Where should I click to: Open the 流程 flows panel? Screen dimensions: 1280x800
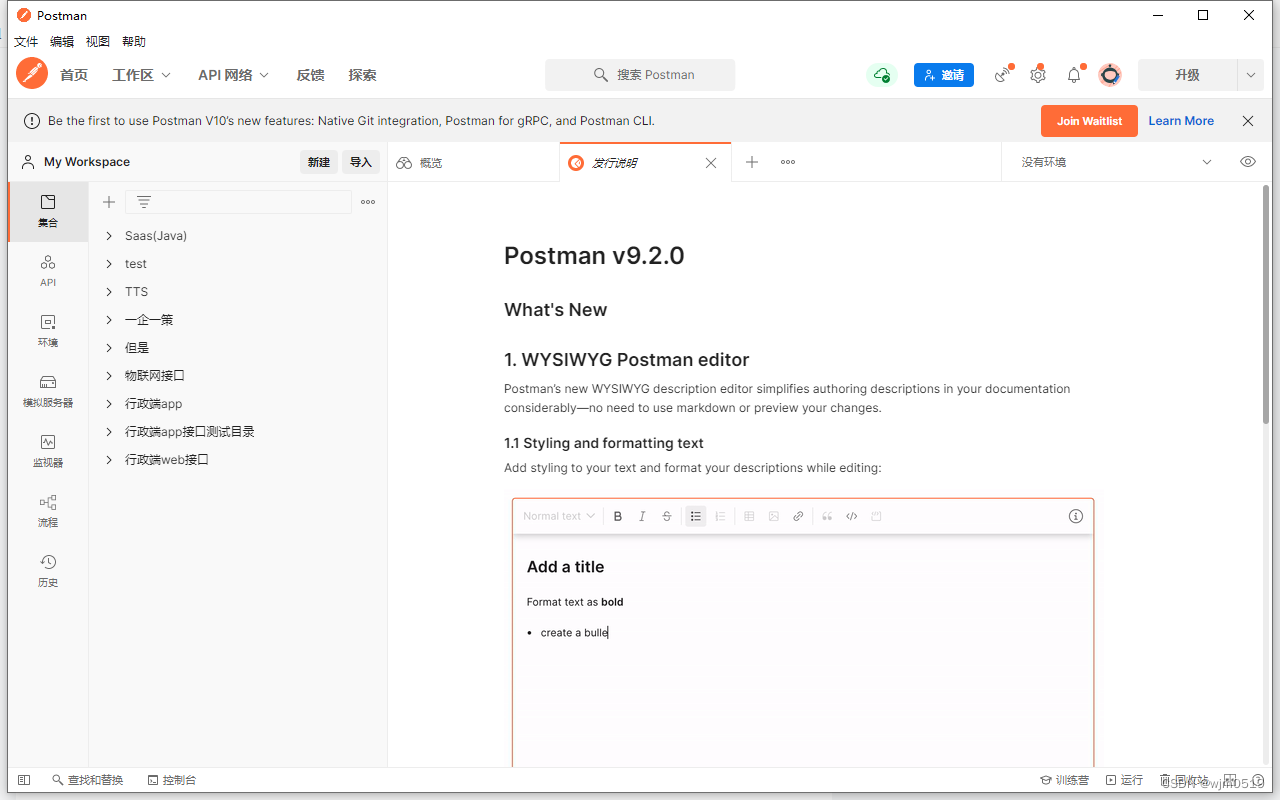pos(48,511)
